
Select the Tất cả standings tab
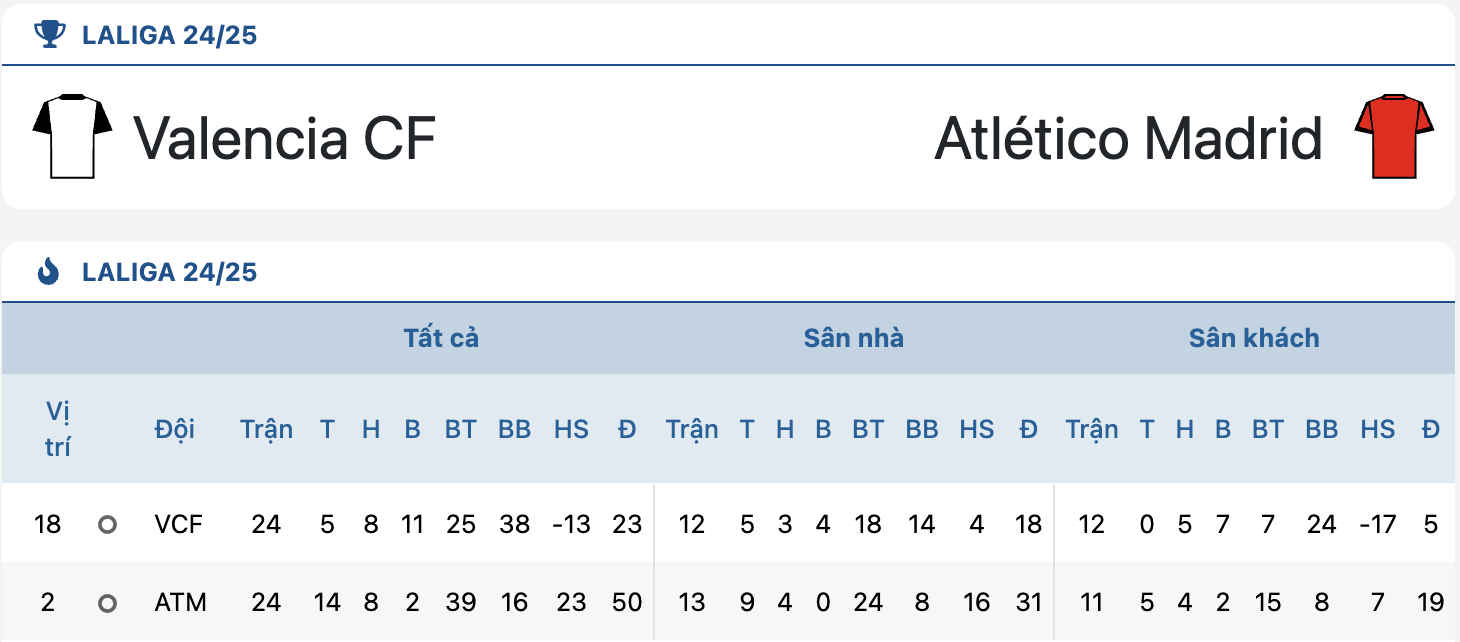pyautogui.click(x=441, y=338)
